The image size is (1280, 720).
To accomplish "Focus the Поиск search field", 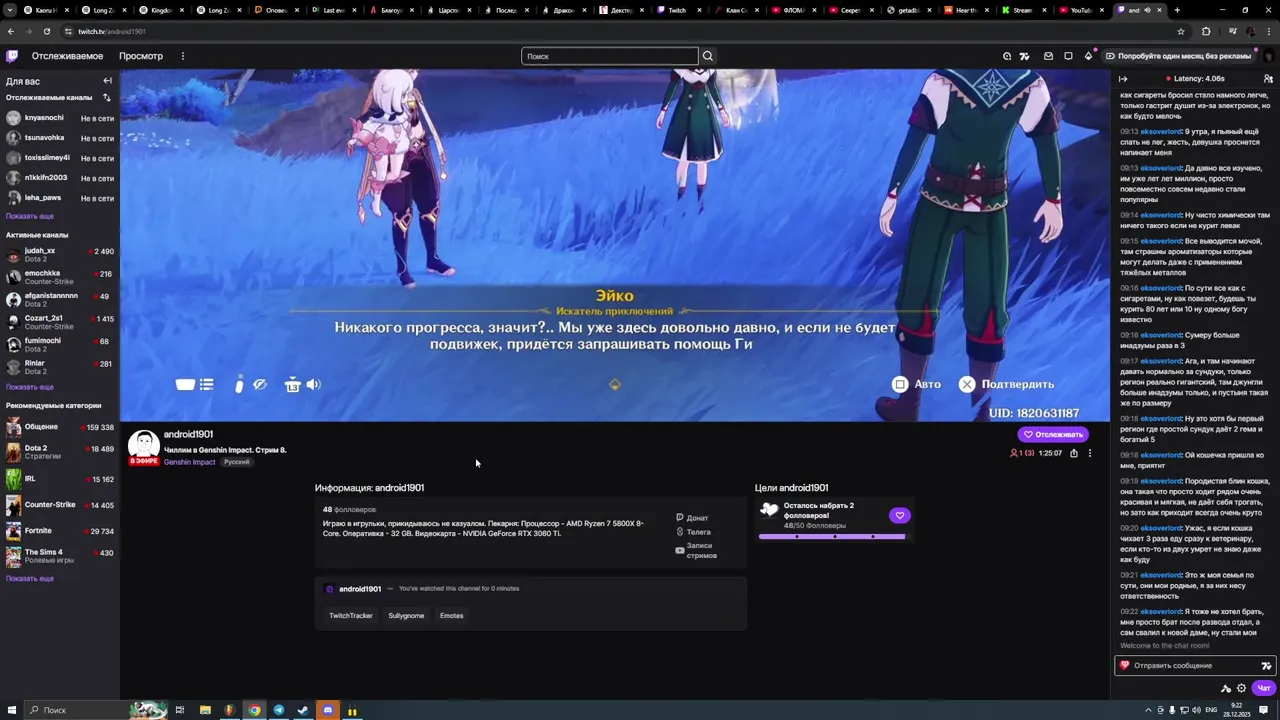I will pyautogui.click(x=609, y=56).
